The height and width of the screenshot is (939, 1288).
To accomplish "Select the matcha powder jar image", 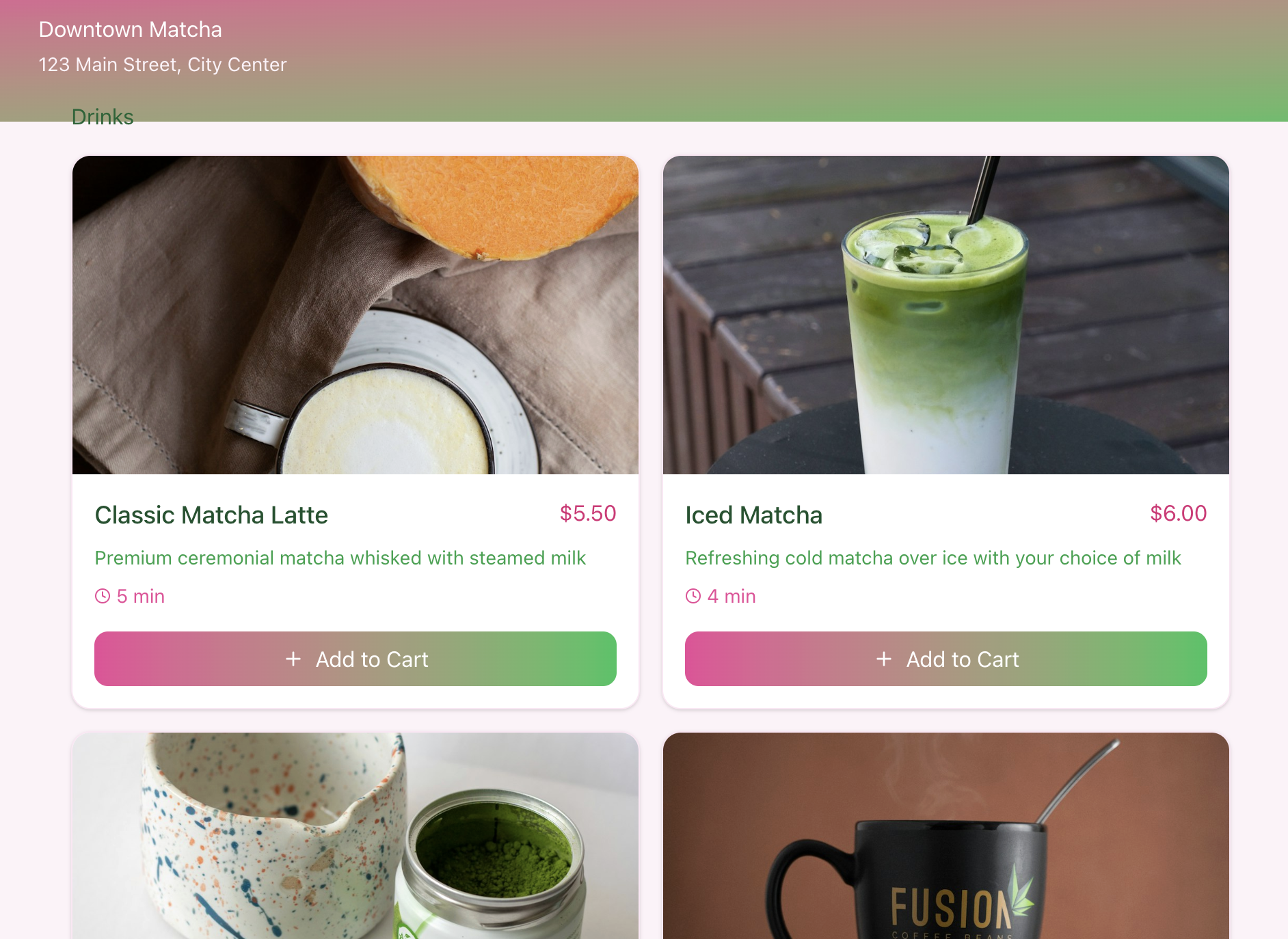I will tap(355, 836).
